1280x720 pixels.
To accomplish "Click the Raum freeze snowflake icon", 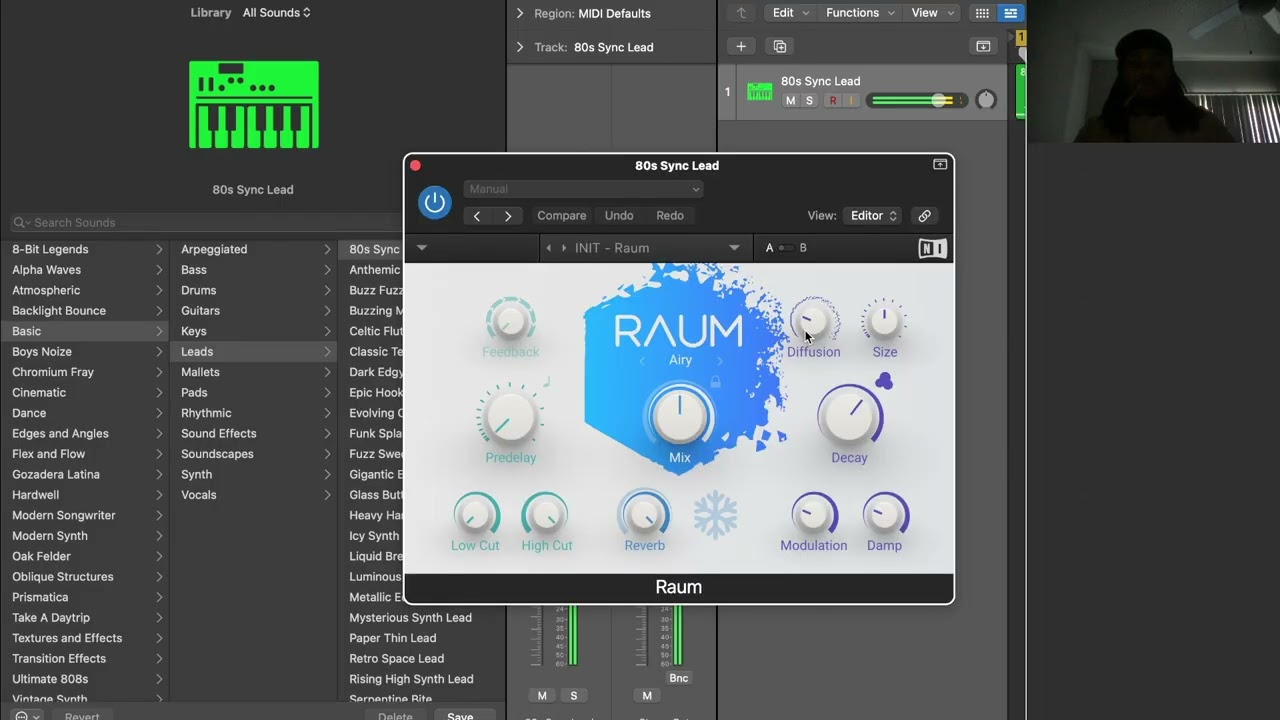I will [715, 515].
